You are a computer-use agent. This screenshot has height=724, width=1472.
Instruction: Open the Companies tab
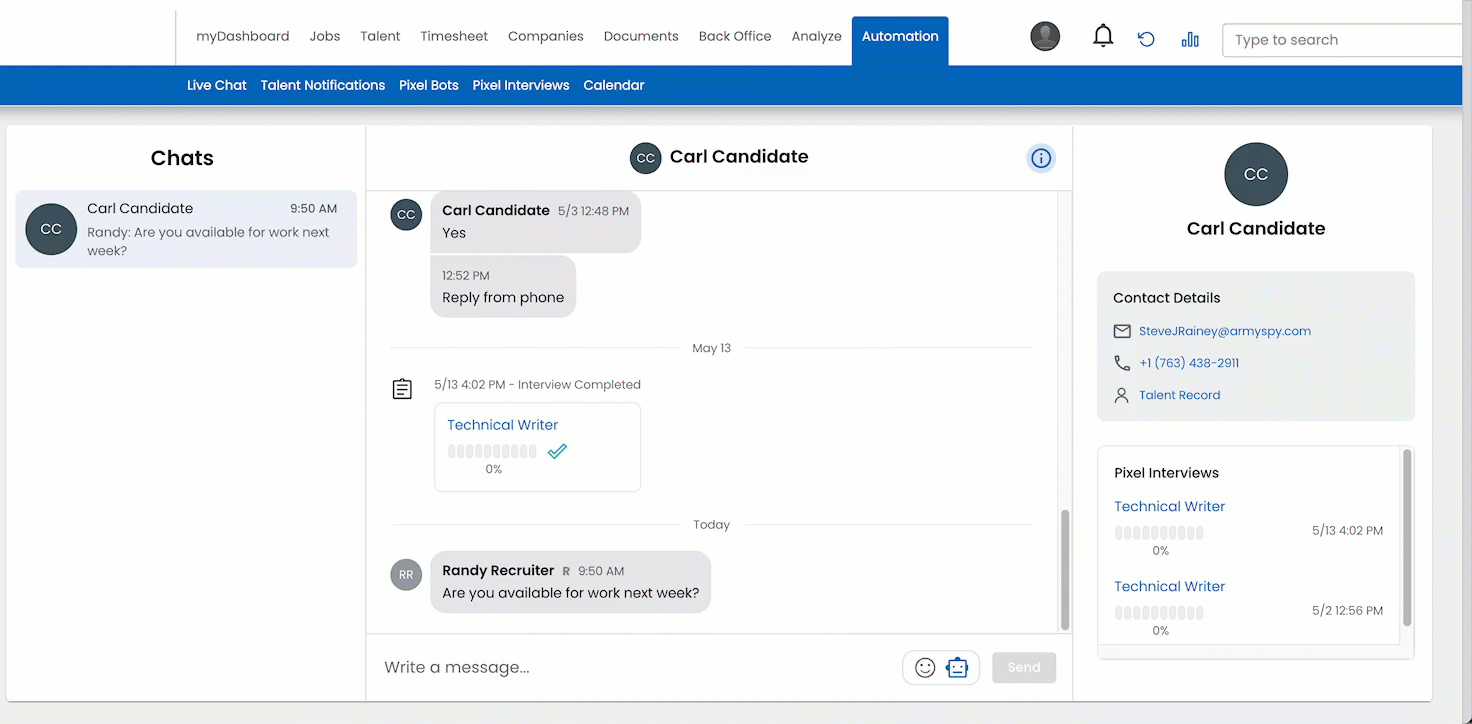546,36
